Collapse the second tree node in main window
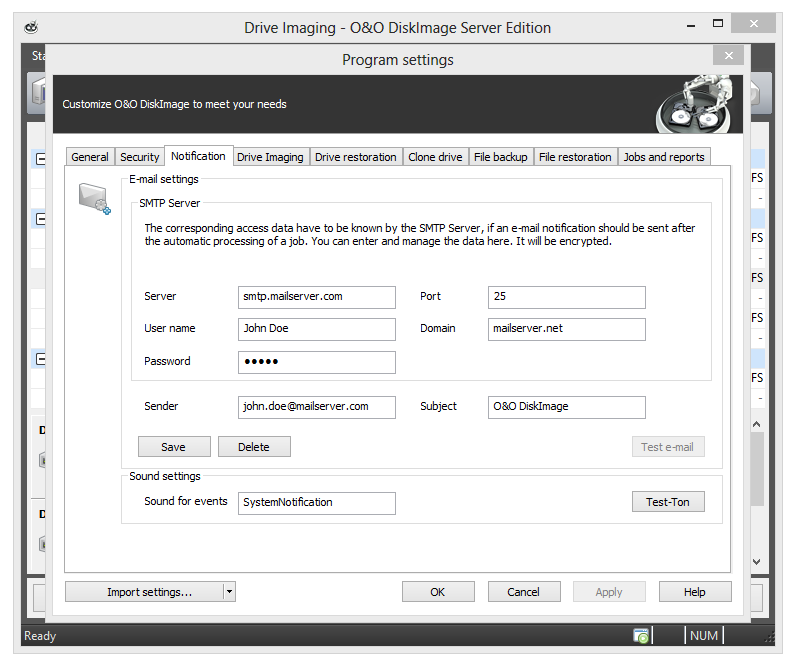796x669 pixels. pos(41,219)
